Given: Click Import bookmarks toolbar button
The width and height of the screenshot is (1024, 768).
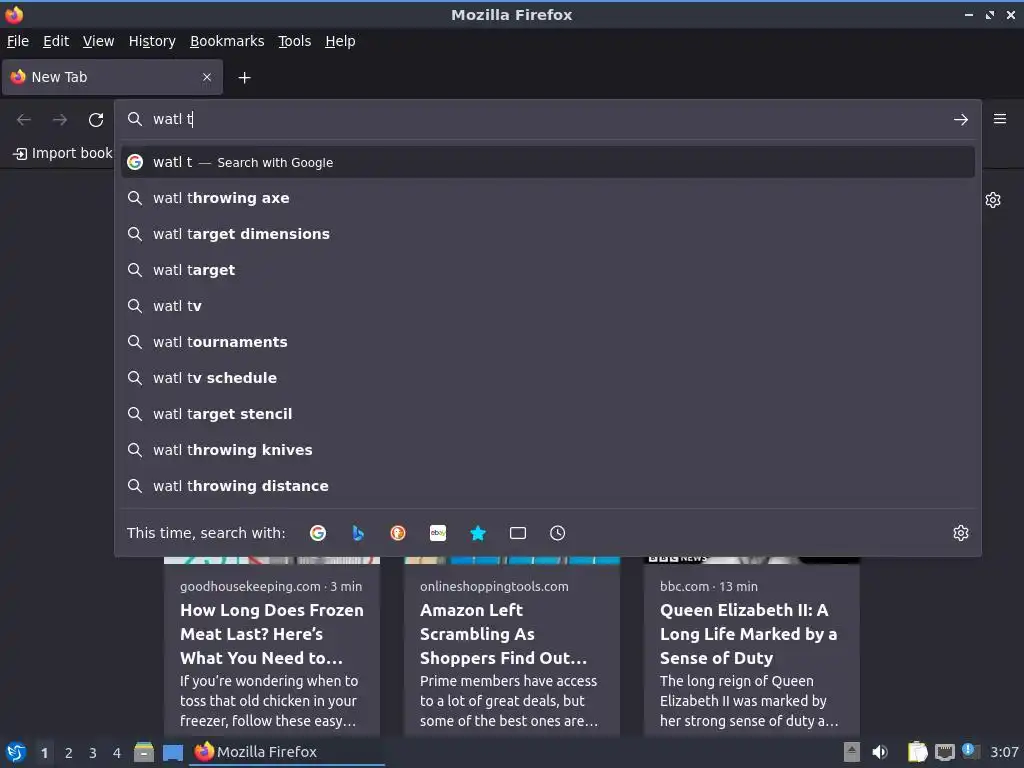Looking at the screenshot, I should coord(63,153).
